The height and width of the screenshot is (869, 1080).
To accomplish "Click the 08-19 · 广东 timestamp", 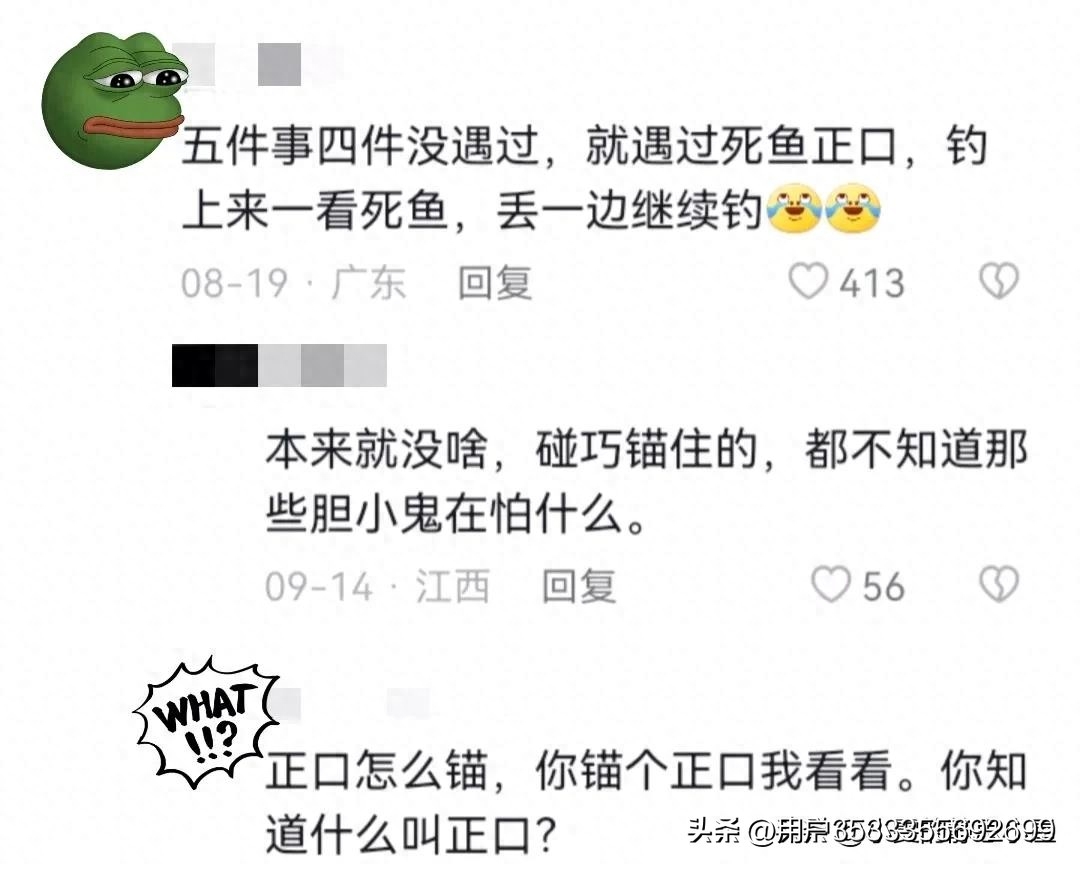I will tap(293, 283).
